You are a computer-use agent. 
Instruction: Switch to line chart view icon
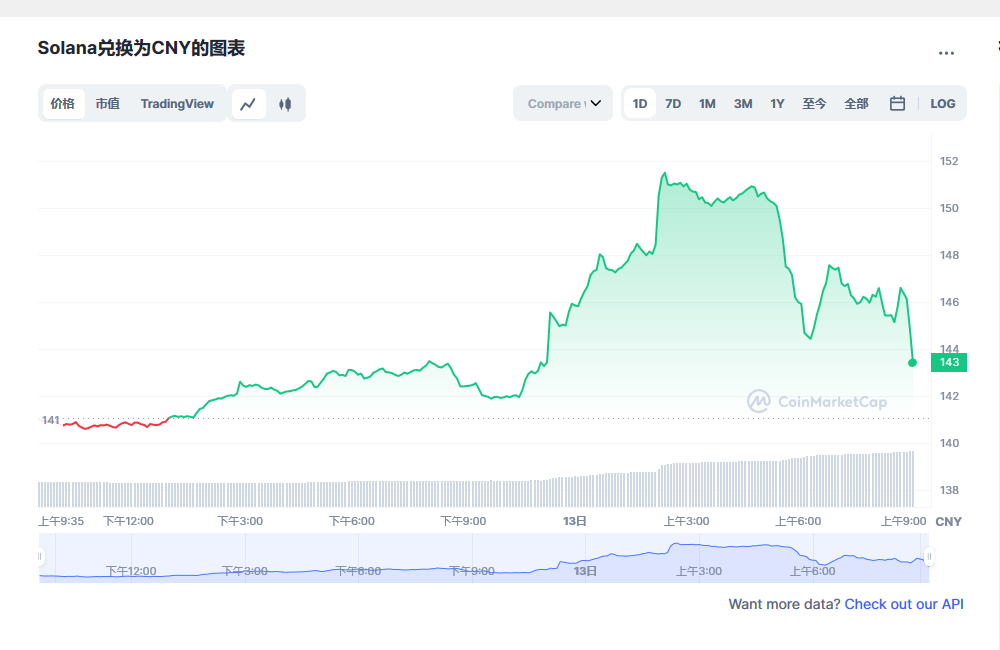248,103
